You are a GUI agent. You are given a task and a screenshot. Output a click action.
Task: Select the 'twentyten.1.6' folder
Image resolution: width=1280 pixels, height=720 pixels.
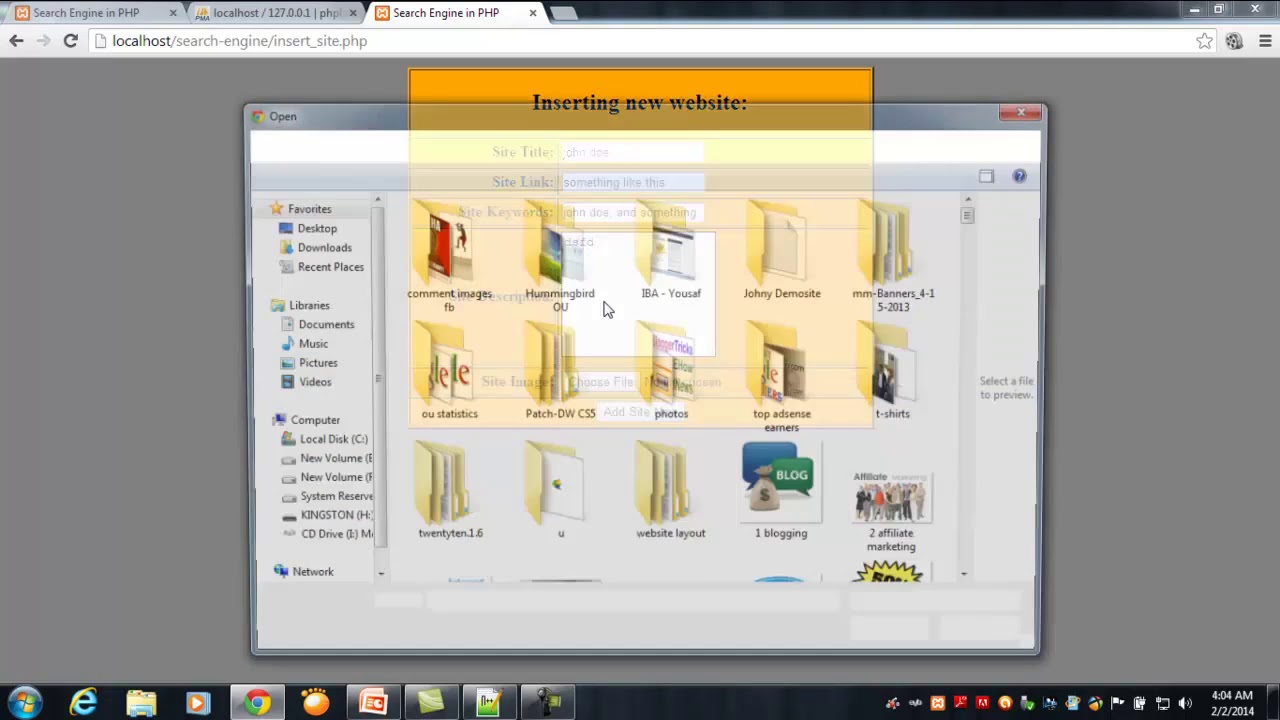[x=450, y=492]
